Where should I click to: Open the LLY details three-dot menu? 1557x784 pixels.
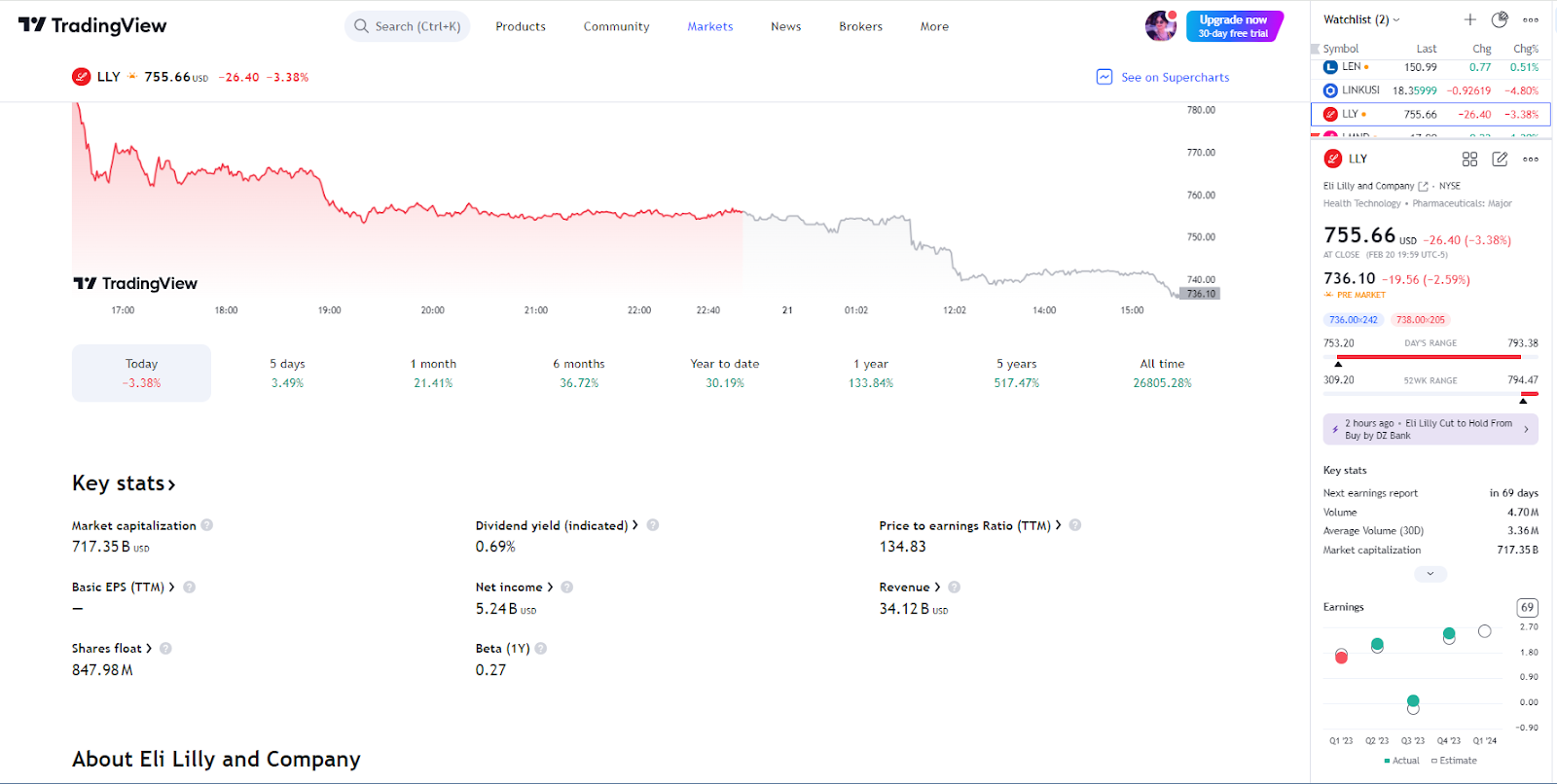pyautogui.click(x=1531, y=159)
